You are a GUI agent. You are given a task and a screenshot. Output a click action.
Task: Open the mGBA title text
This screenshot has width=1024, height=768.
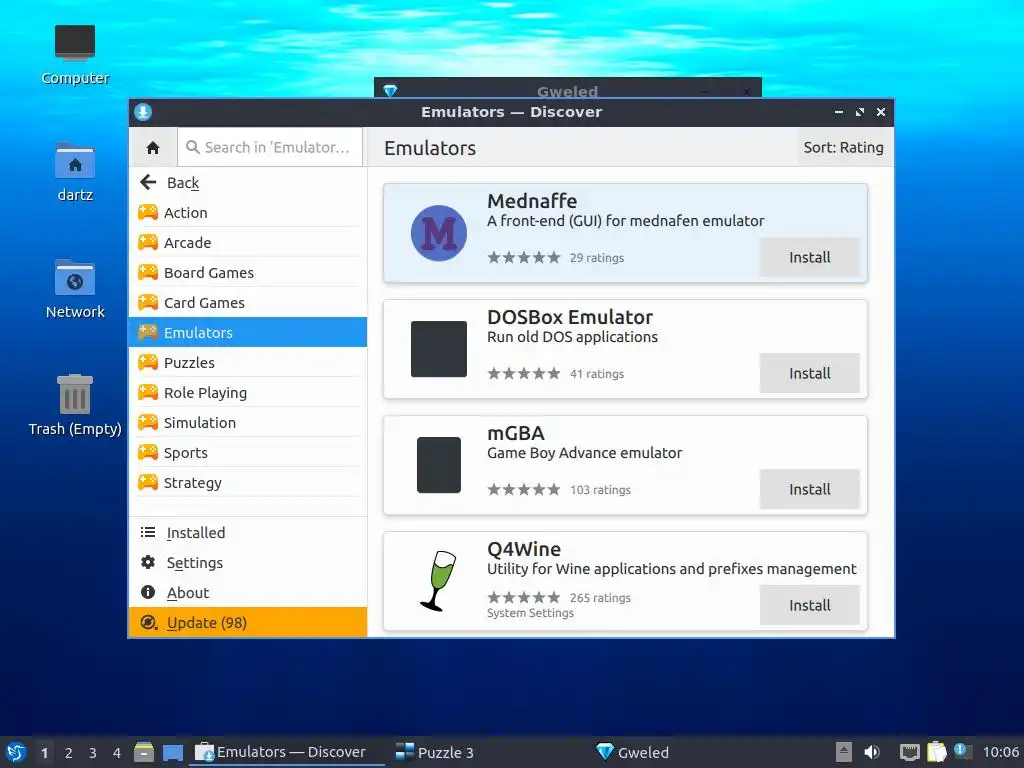pyautogui.click(x=515, y=434)
